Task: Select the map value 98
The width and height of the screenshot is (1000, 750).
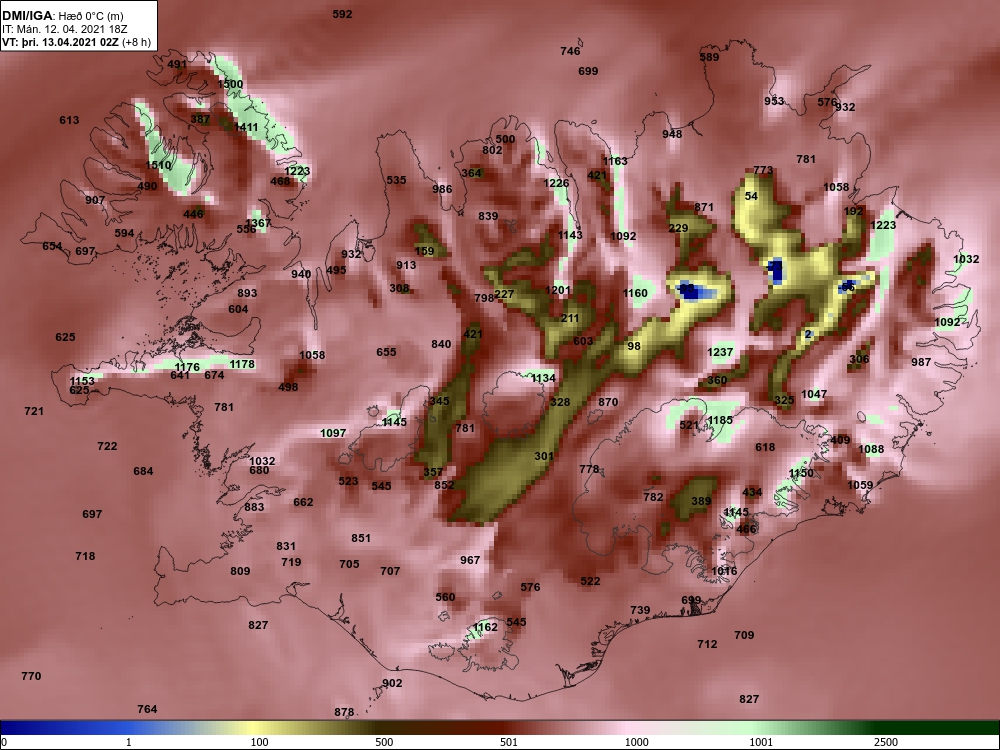Action: click(x=633, y=346)
